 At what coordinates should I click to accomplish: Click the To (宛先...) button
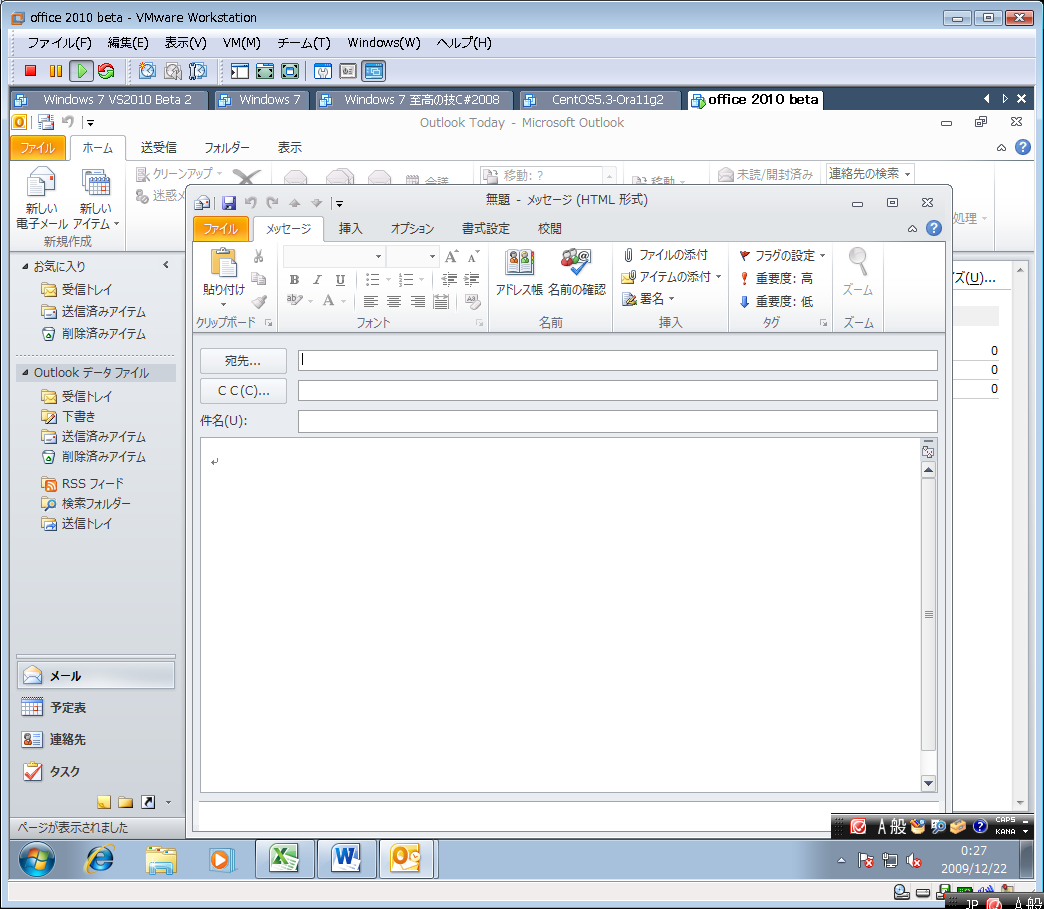tap(243, 361)
